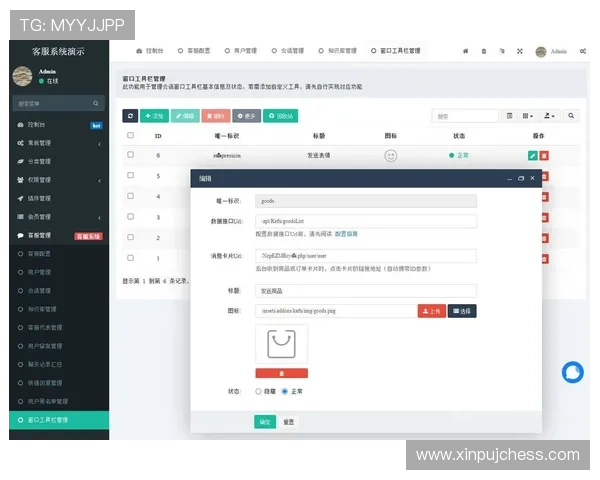Click red delete icon for row 6
This screenshot has height=480, width=600.
[544, 155]
